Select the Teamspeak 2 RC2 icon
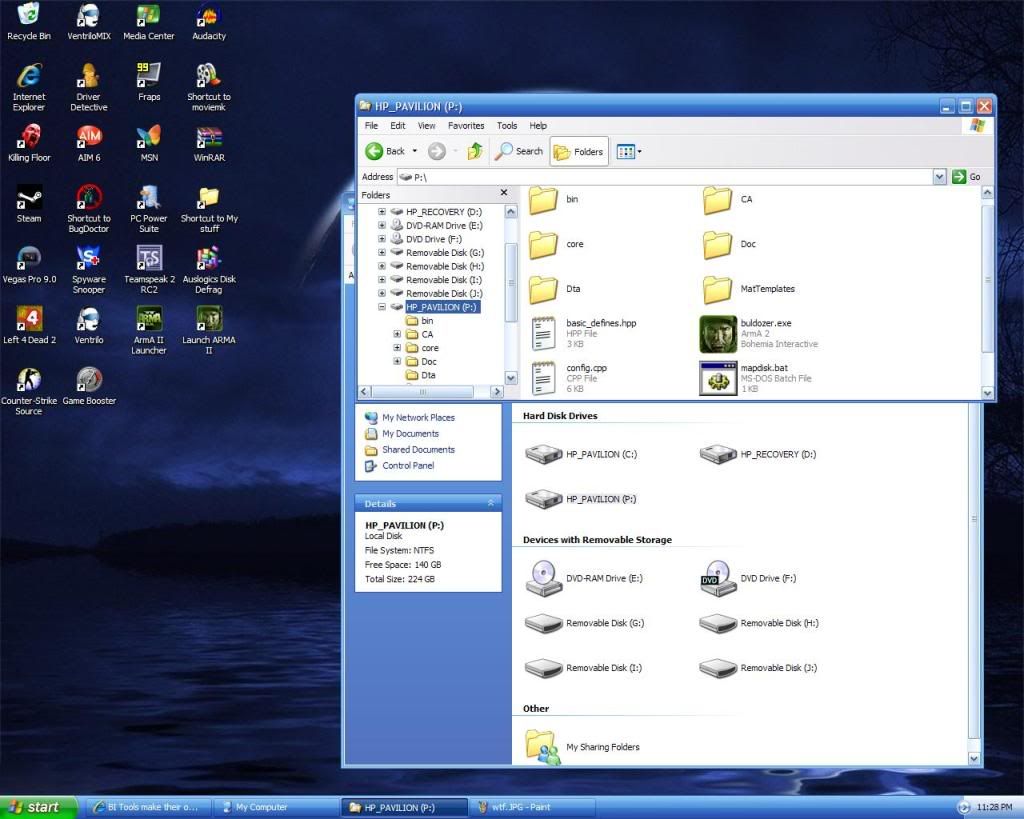Screen dimensions: 1024x819 [149, 259]
